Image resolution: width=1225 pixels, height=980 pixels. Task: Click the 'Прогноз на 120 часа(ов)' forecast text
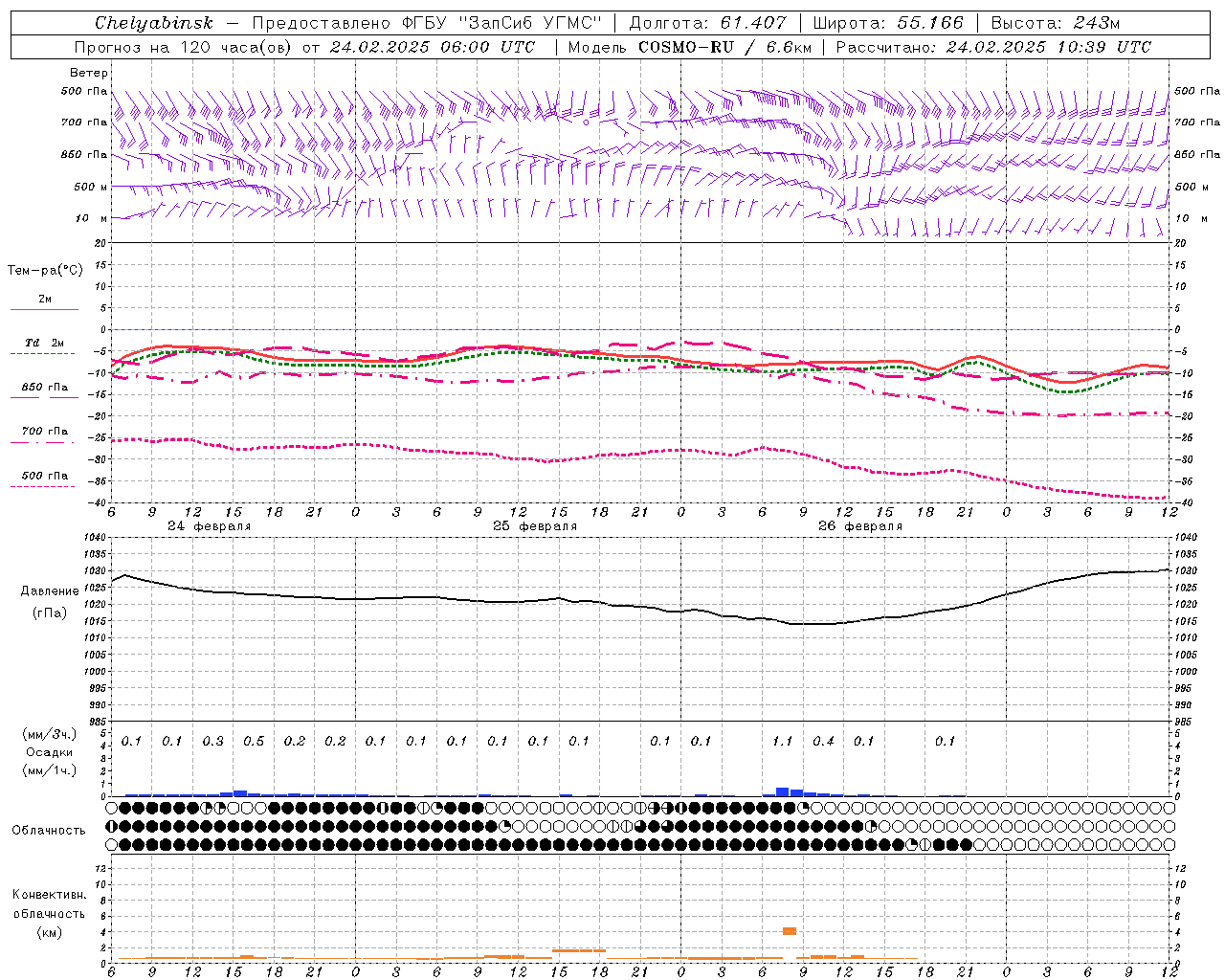coord(184,47)
